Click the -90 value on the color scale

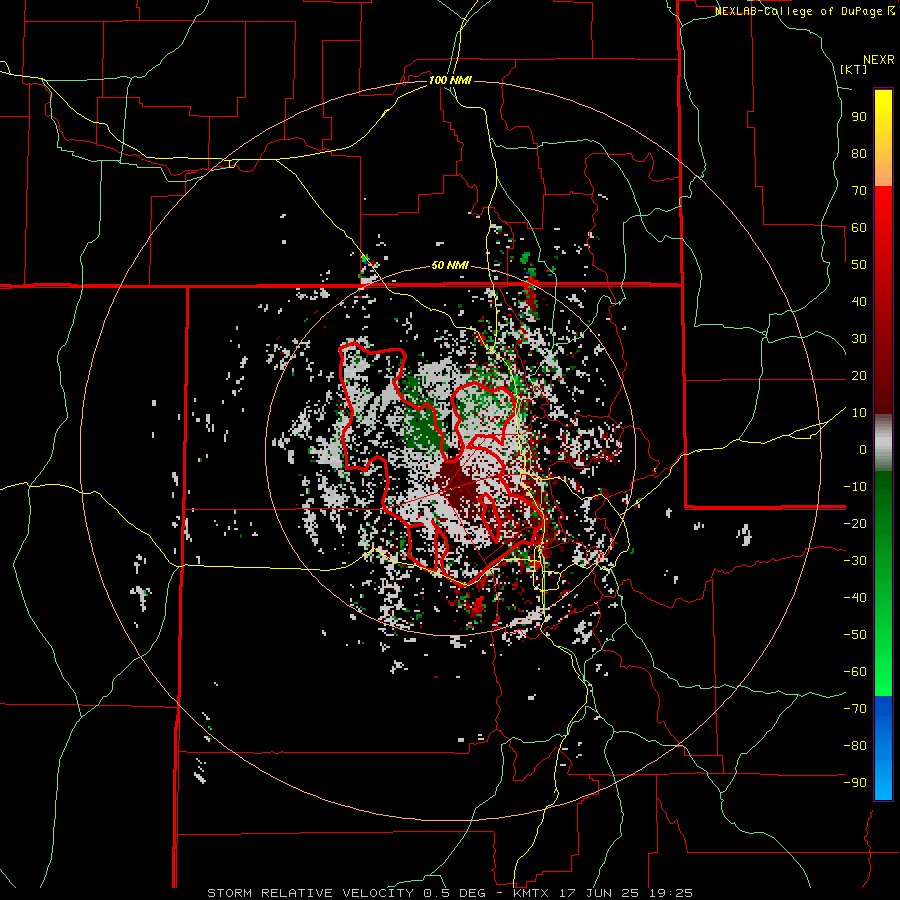(x=855, y=783)
